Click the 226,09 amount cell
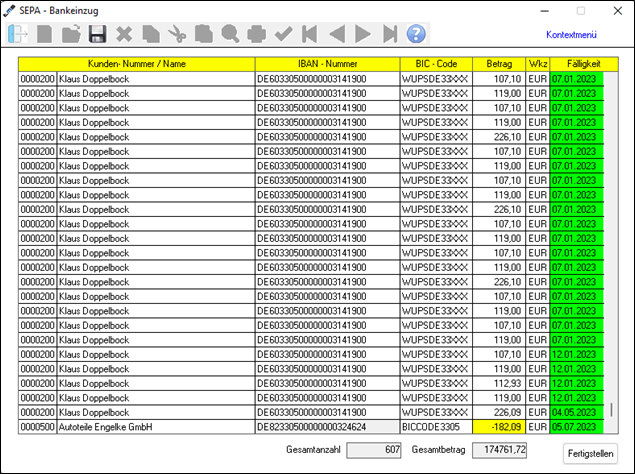The width and height of the screenshot is (635, 474). click(499, 412)
